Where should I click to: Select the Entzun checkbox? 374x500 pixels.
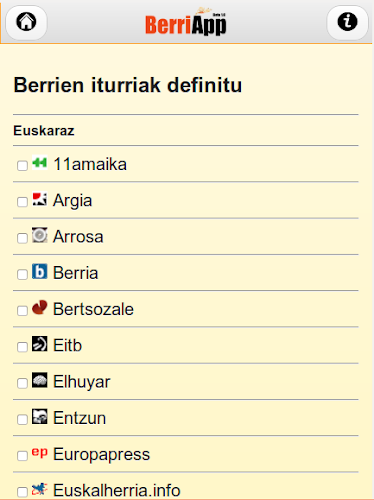click(22, 419)
